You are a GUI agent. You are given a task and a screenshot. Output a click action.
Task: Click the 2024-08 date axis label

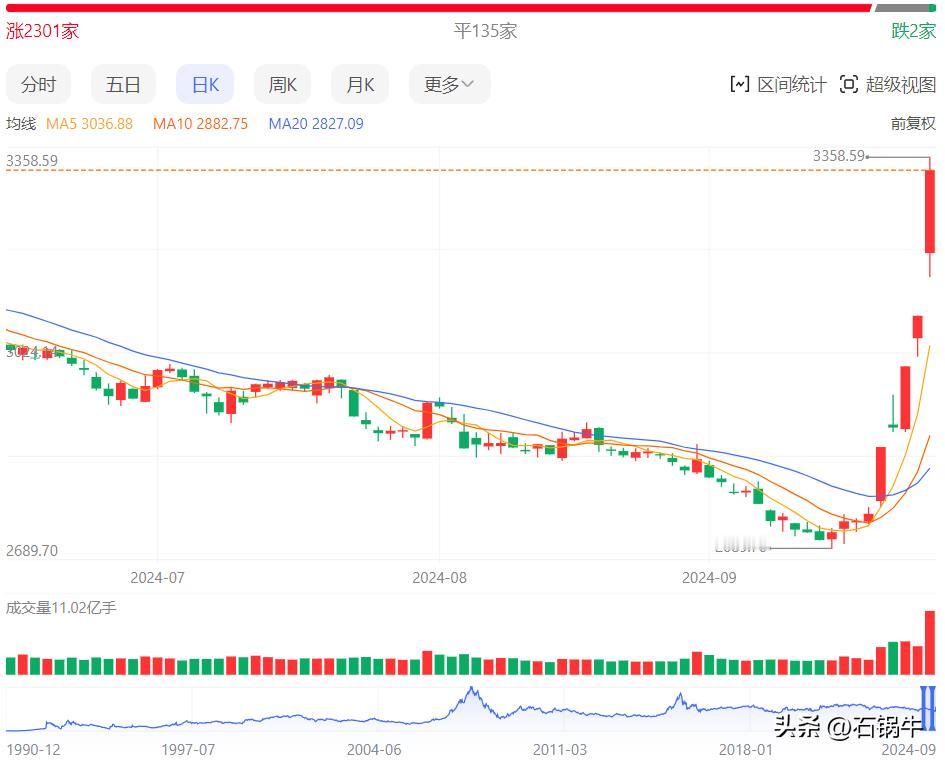tap(439, 577)
